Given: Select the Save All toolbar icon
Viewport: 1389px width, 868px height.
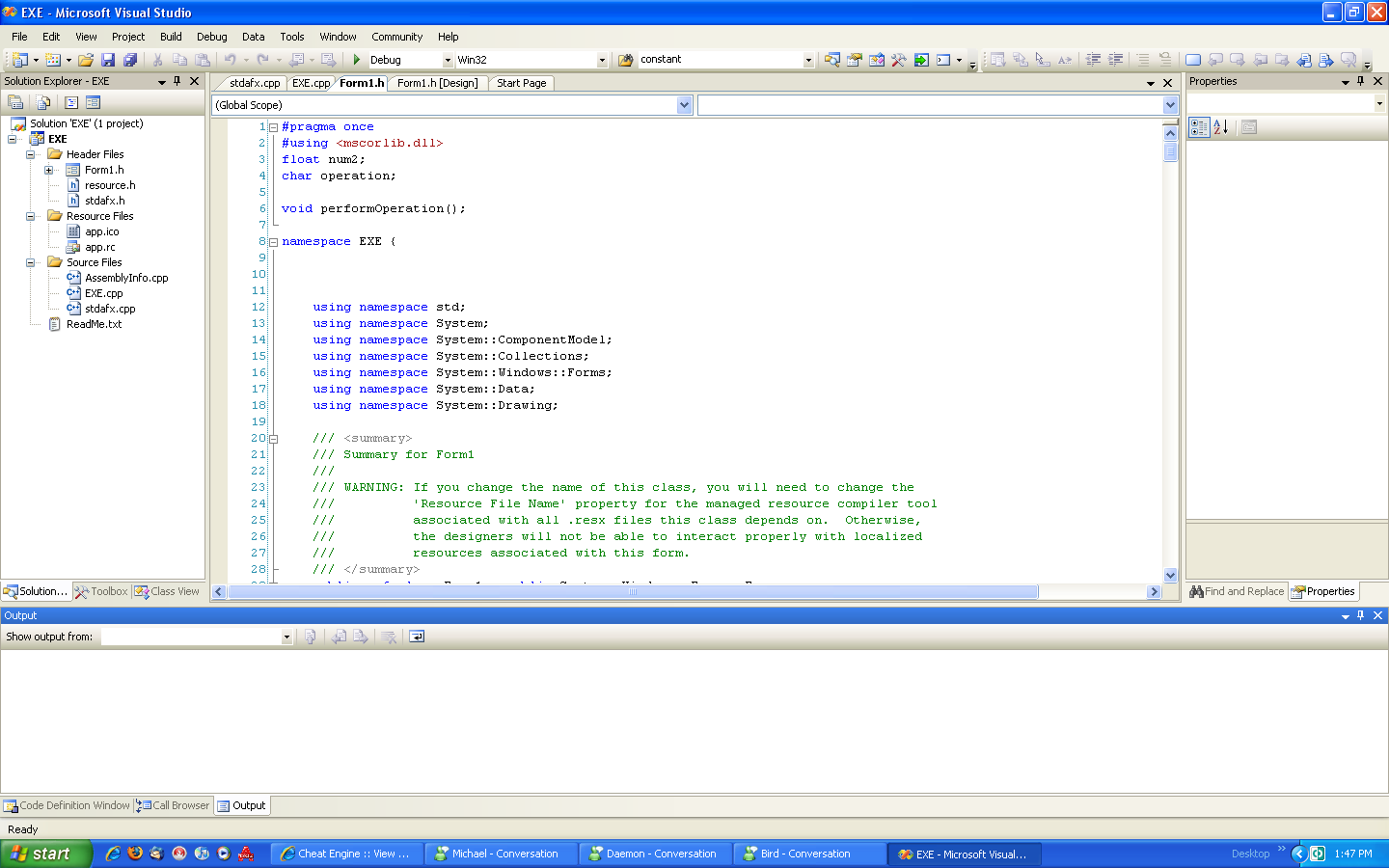Looking at the screenshot, I should [129, 59].
